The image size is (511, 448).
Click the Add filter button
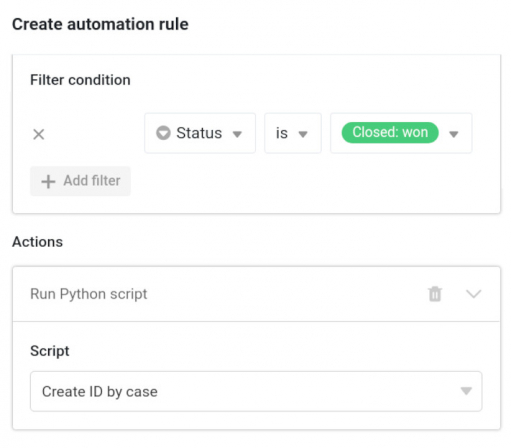[x=80, y=181]
